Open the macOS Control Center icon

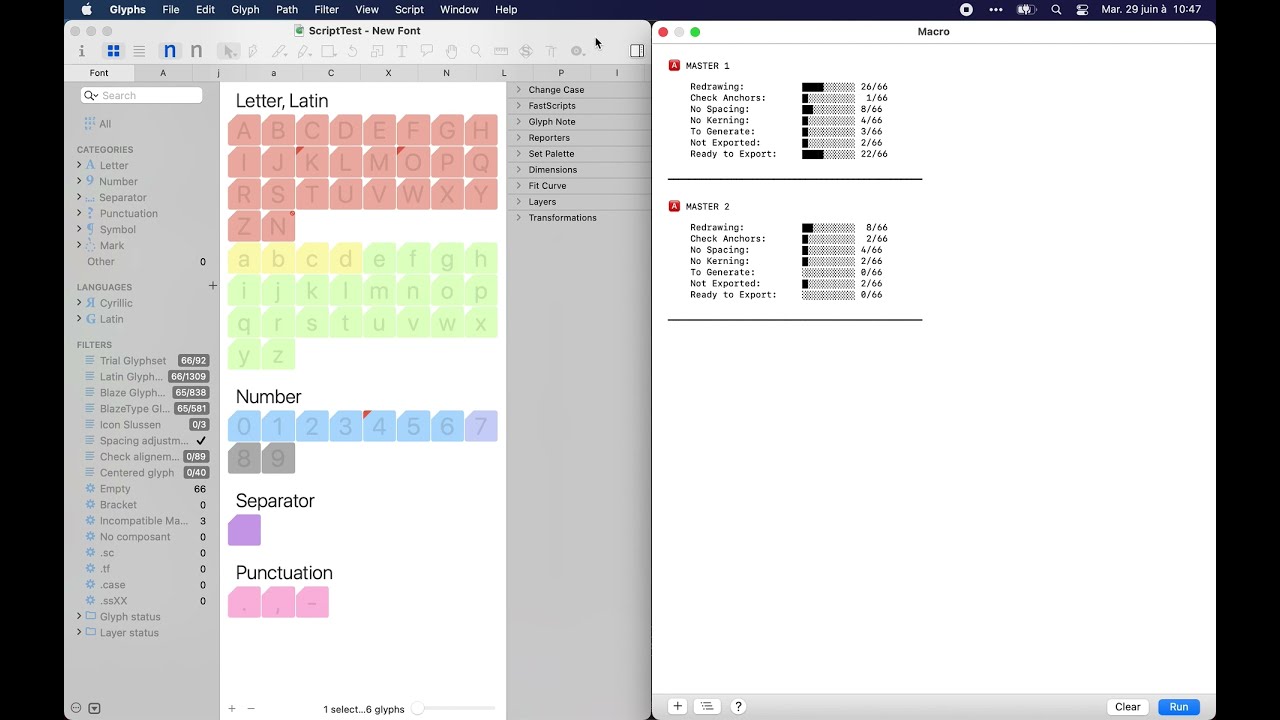(1082, 10)
